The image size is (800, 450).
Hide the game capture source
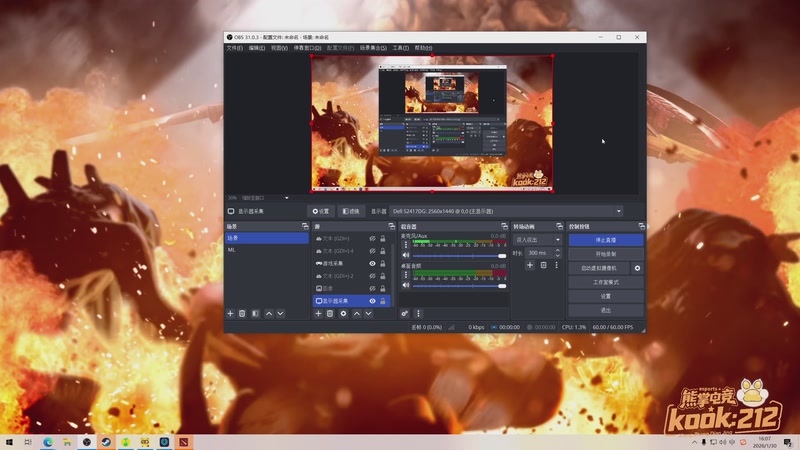pyautogui.click(x=372, y=263)
